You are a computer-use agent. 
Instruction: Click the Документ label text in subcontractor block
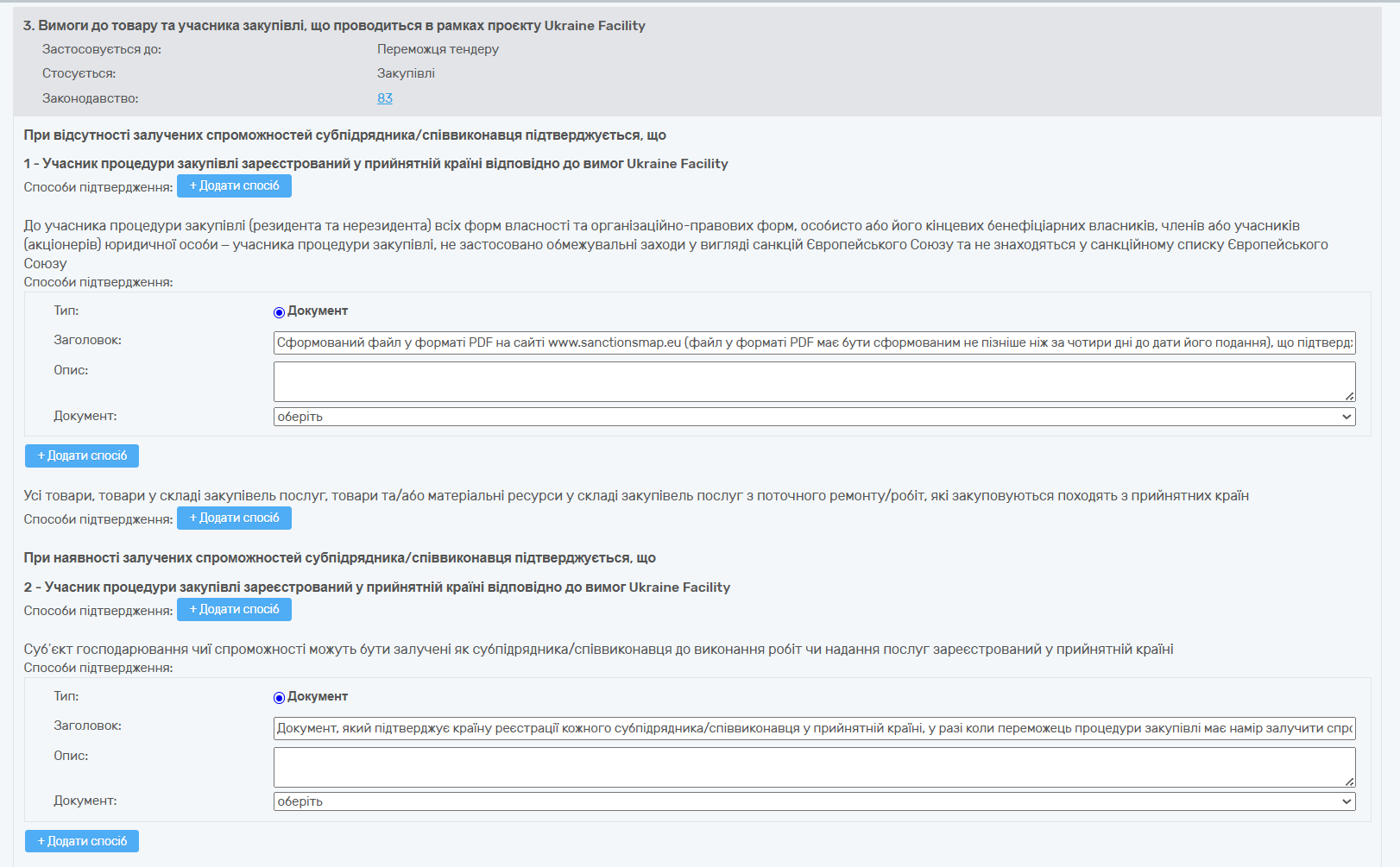[318, 697]
